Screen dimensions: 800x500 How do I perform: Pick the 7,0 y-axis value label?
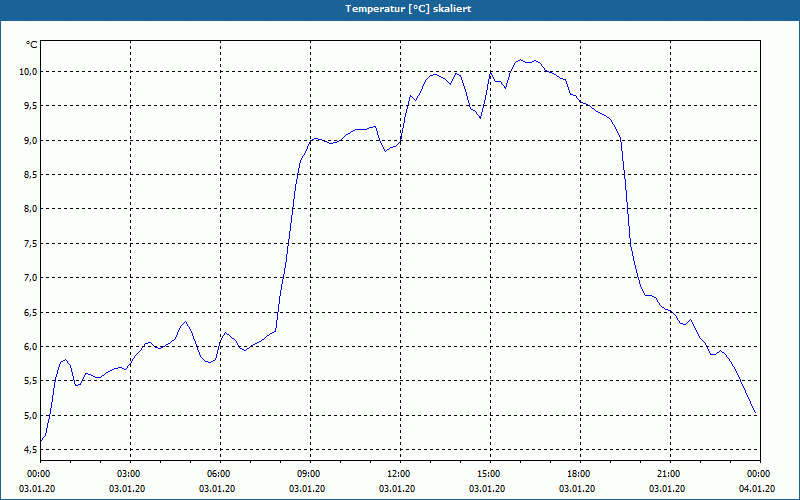coord(30,278)
